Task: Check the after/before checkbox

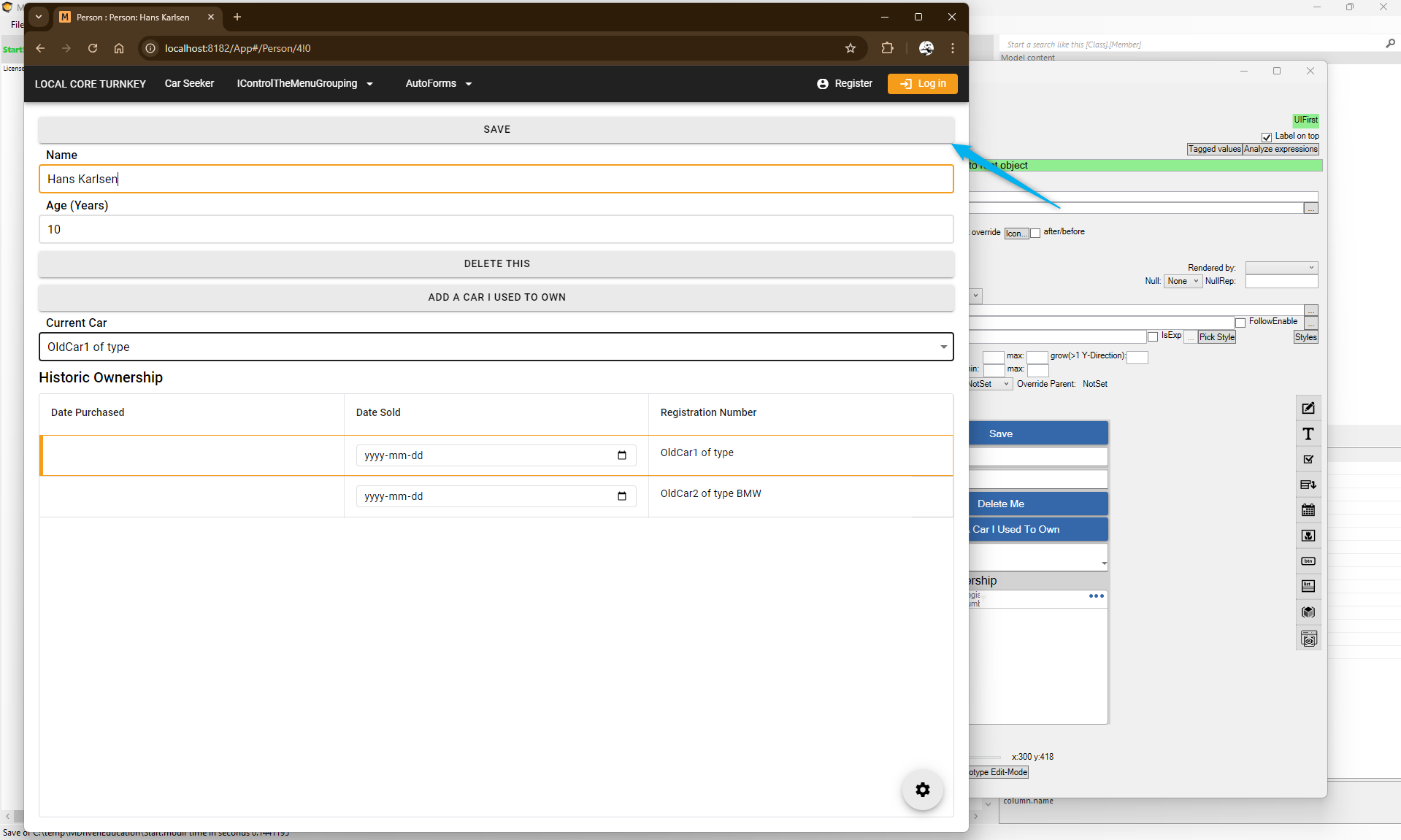Action: [1035, 234]
